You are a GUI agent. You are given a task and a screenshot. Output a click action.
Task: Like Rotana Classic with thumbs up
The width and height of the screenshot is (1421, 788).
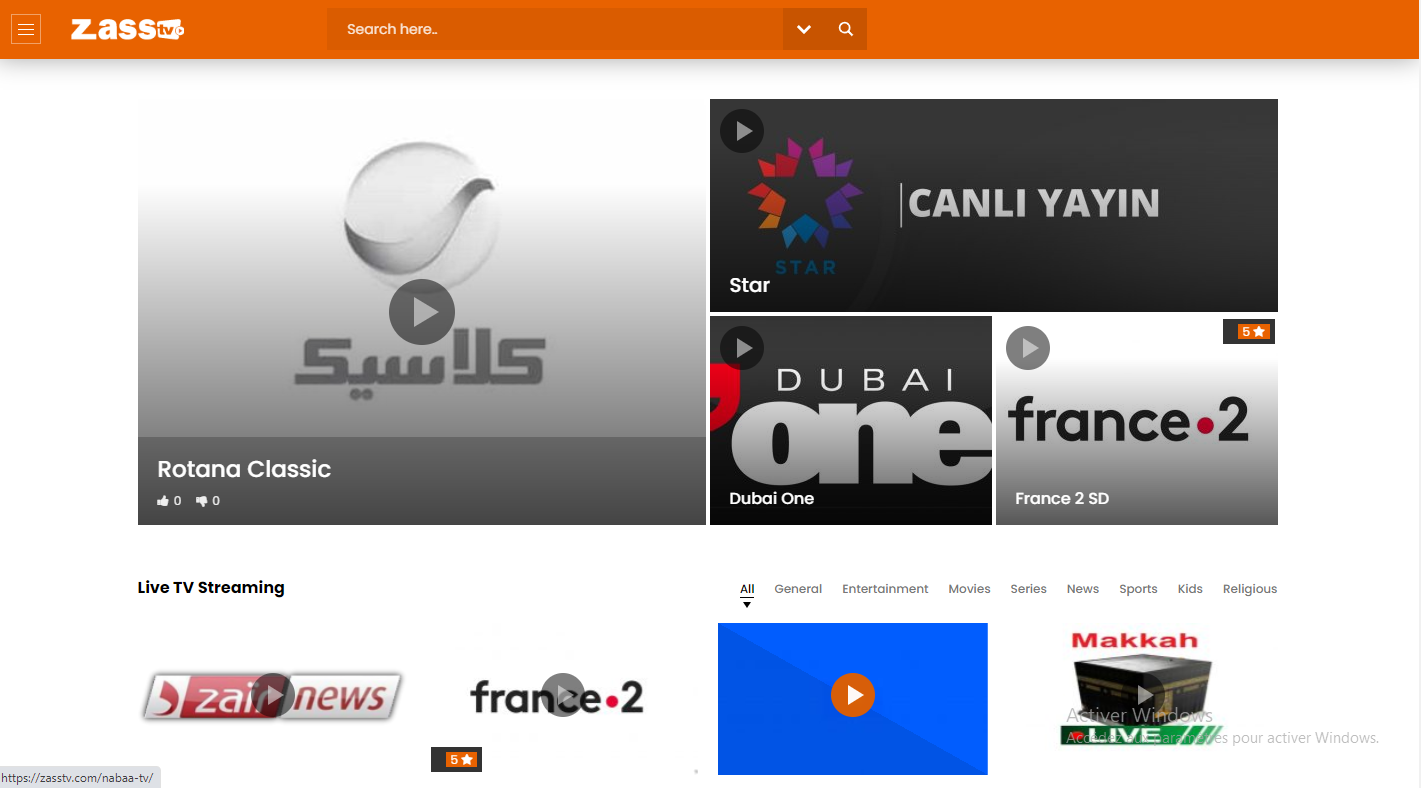tap(169, 501)
